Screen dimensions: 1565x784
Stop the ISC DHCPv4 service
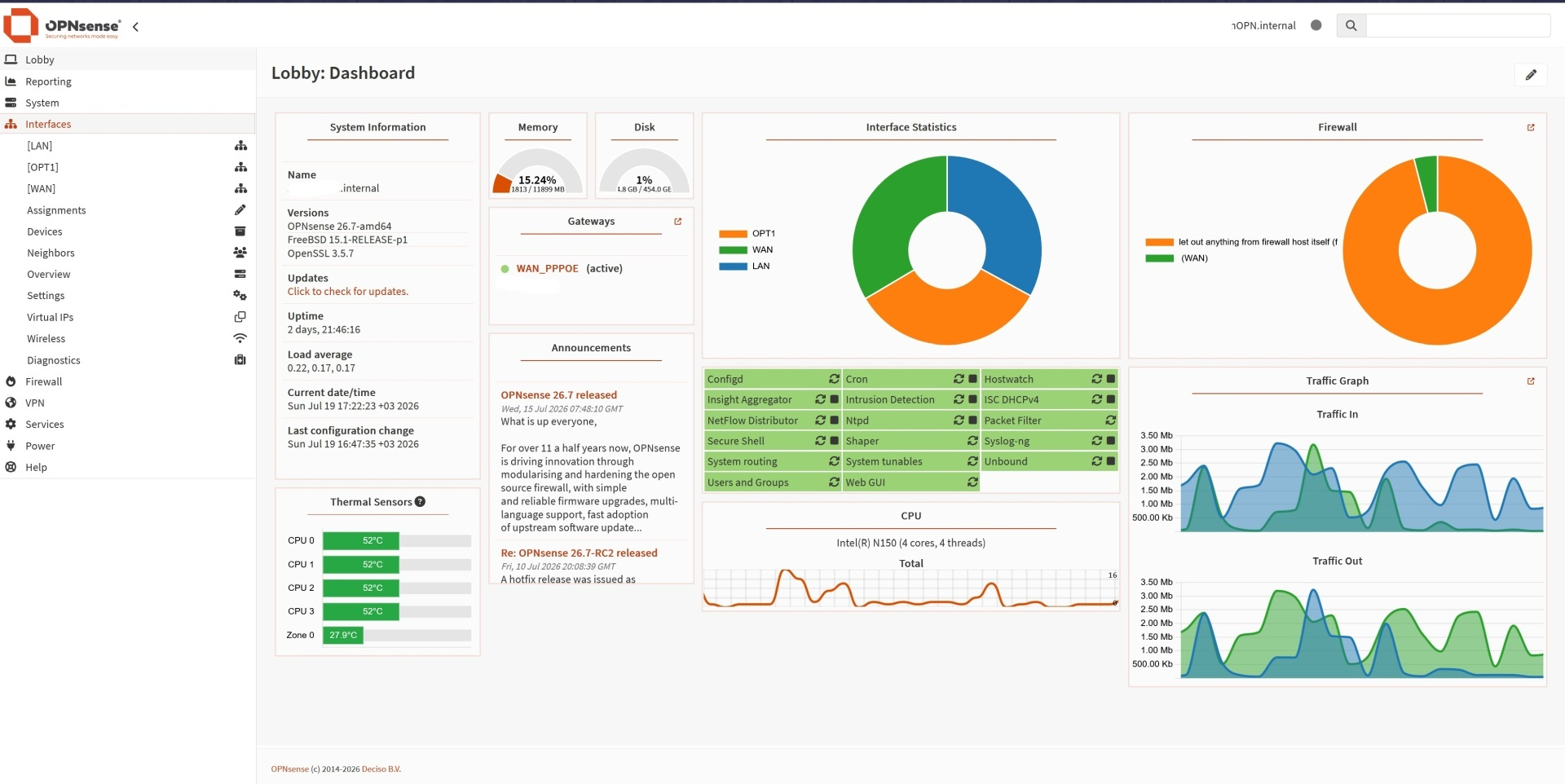coord(1111,399)
